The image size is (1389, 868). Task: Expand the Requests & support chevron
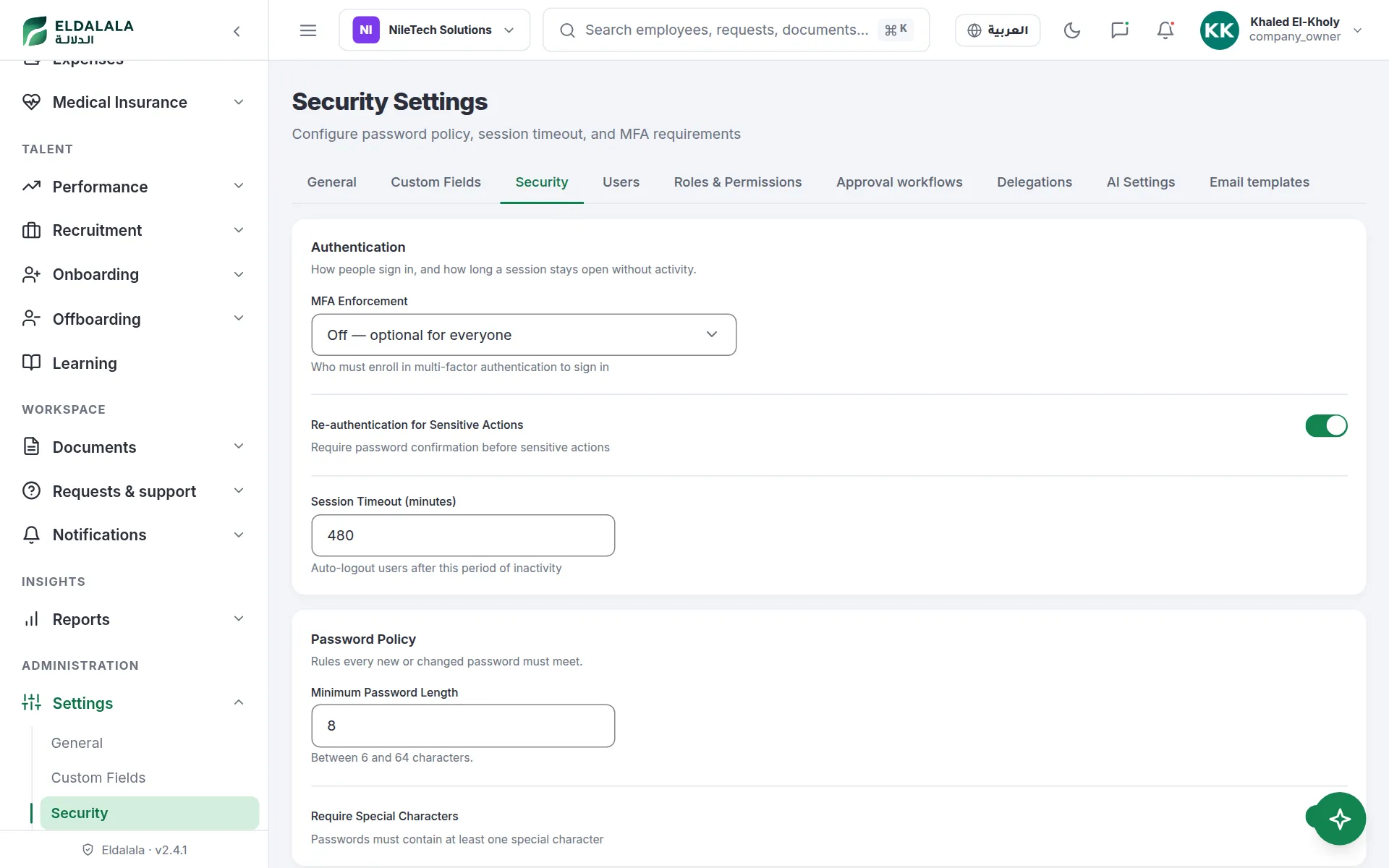point(239,491)
